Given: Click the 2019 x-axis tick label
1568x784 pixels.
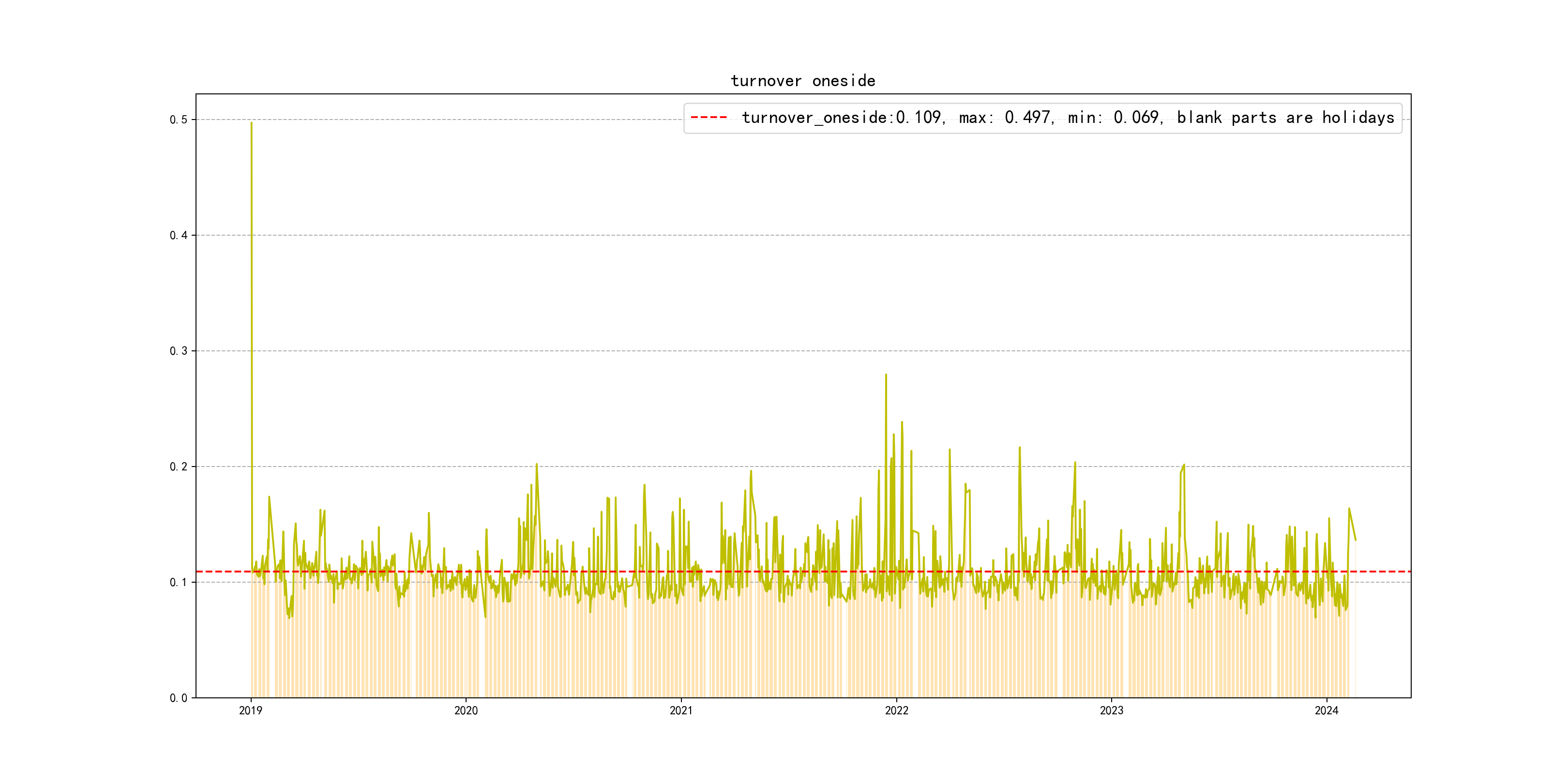Looking at the screenshot, I should point(251,710).
